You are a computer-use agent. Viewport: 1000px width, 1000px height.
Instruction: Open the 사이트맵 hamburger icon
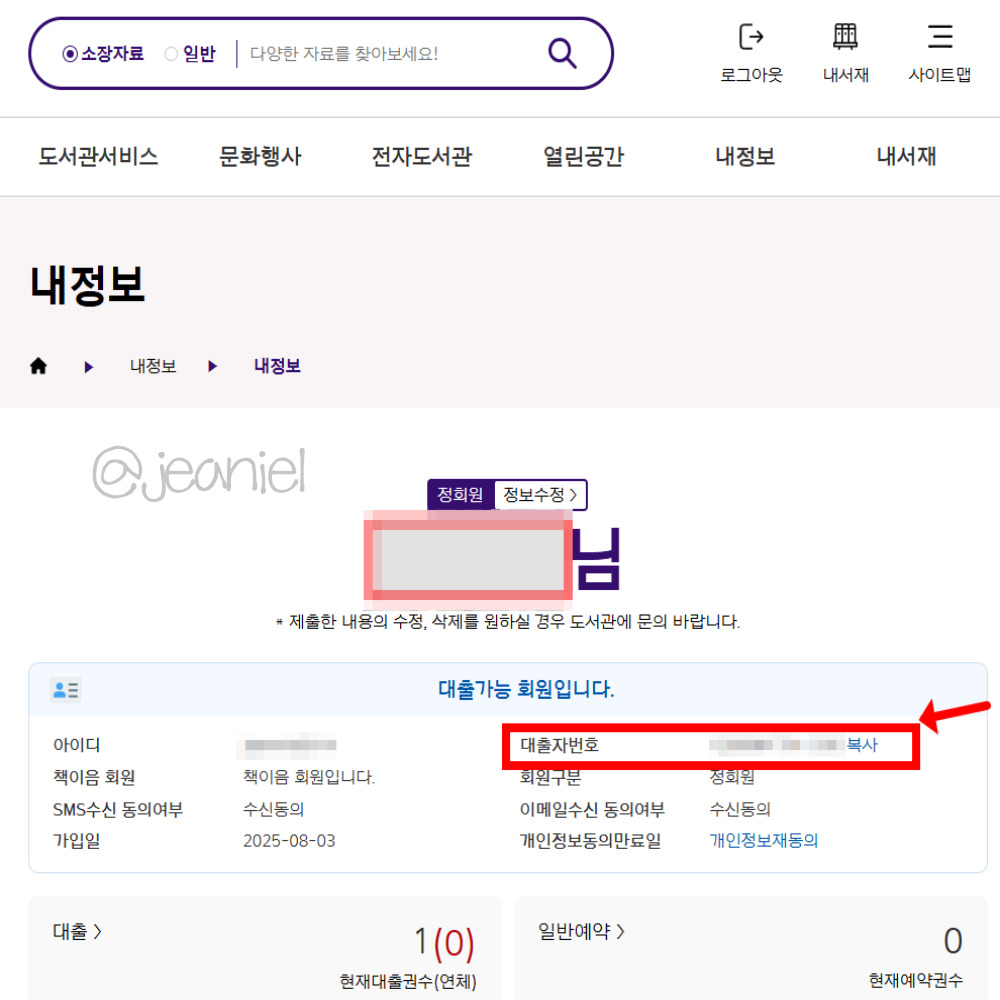coord(939,37)
